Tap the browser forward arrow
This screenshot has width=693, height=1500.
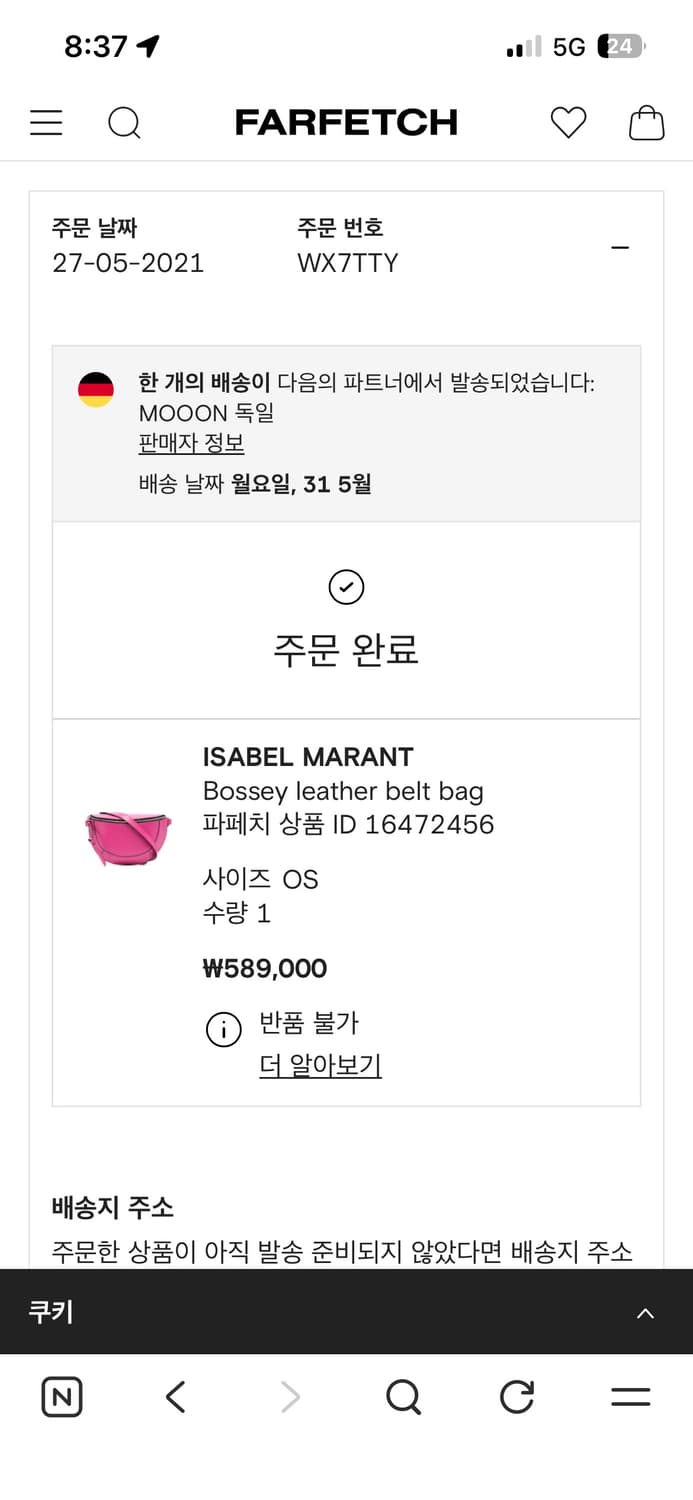coord(290,1397)
